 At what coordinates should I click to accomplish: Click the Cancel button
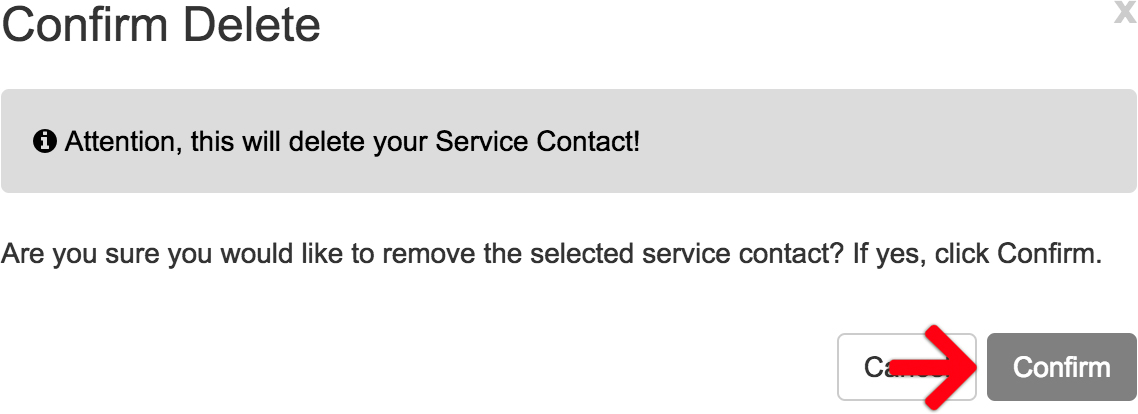point(906,367)
